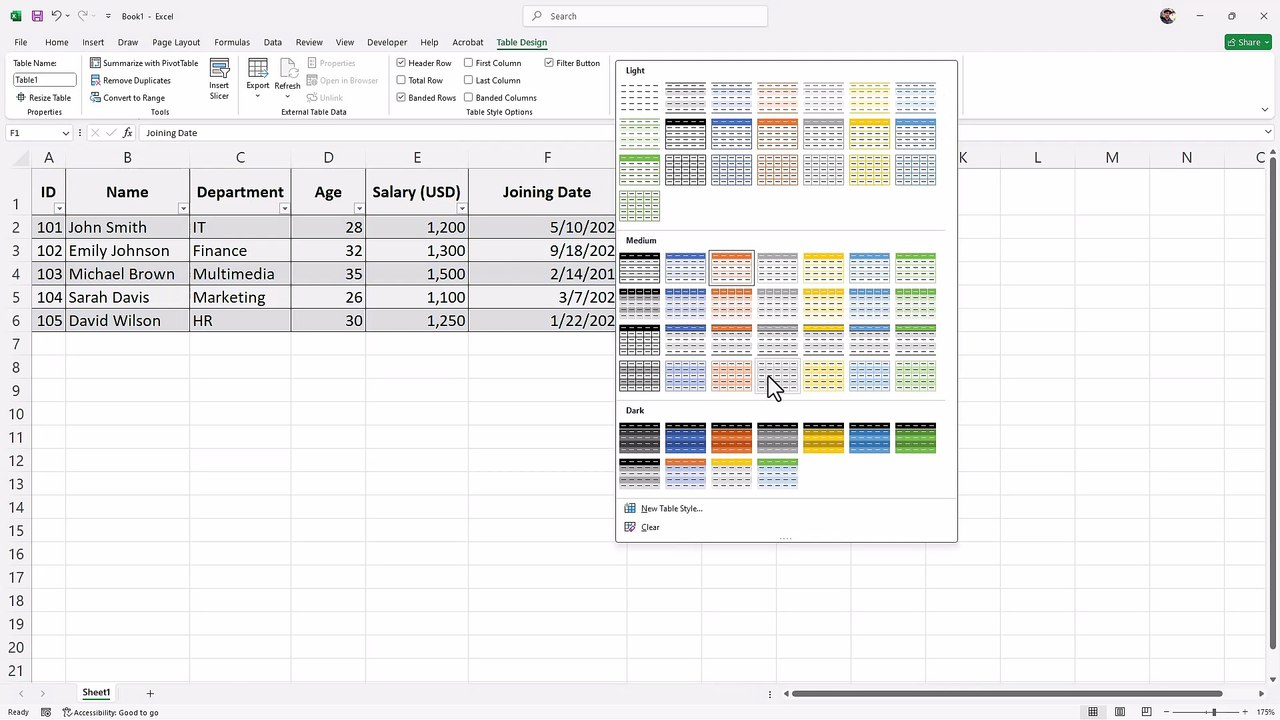Click the New Table Style icon
Image resolution: width=1280 pixels, height=720 pixels.
coord(629,508)
